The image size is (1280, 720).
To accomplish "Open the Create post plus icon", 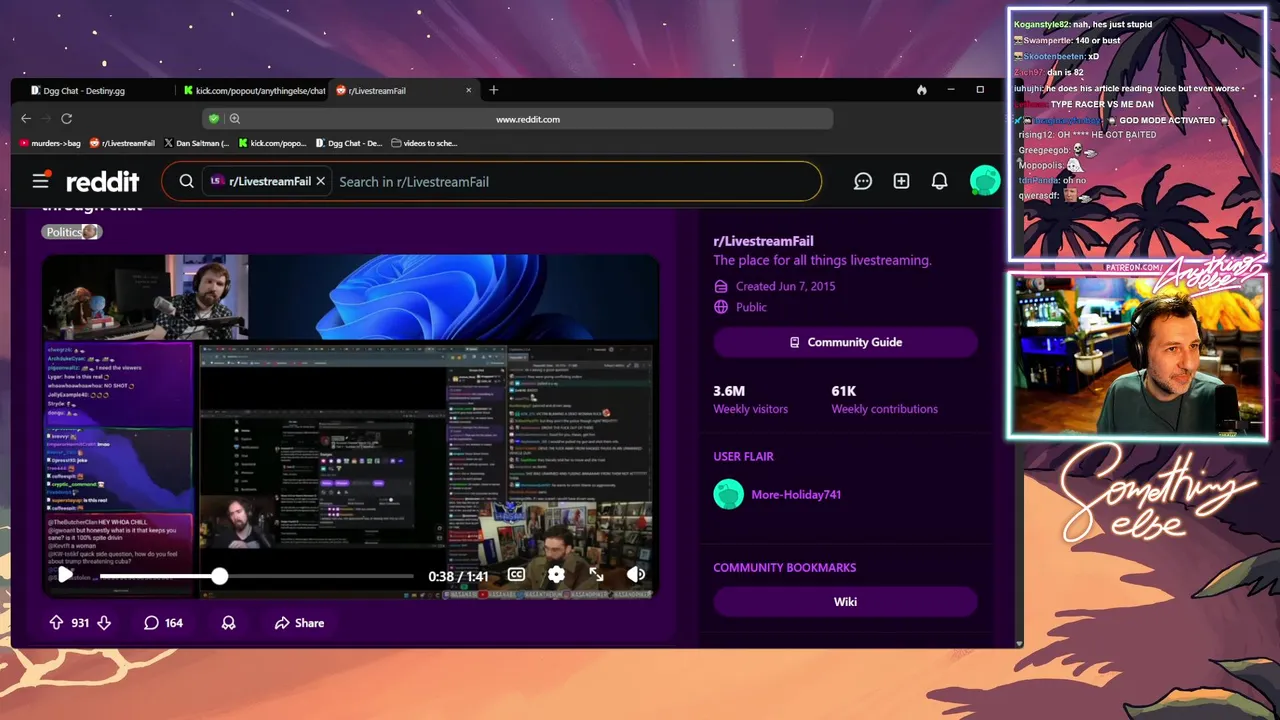I will point(901,181).
